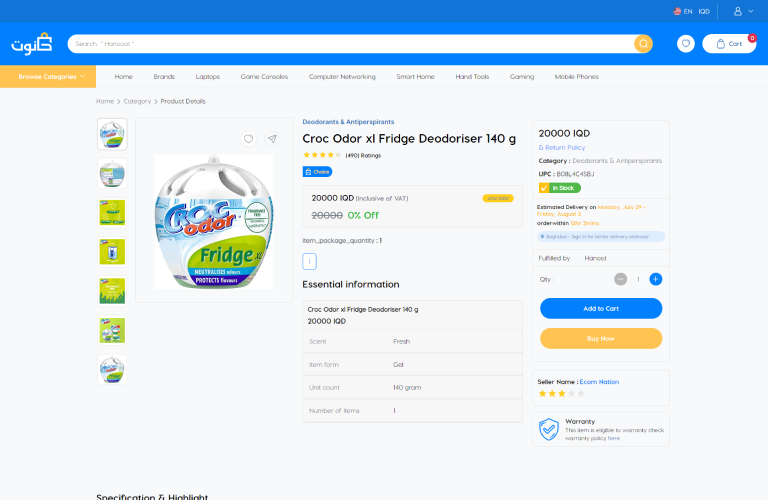The image size is (768, 500).
Task: Select fourth product thumbnail with fridge
Action: point(112,252)
